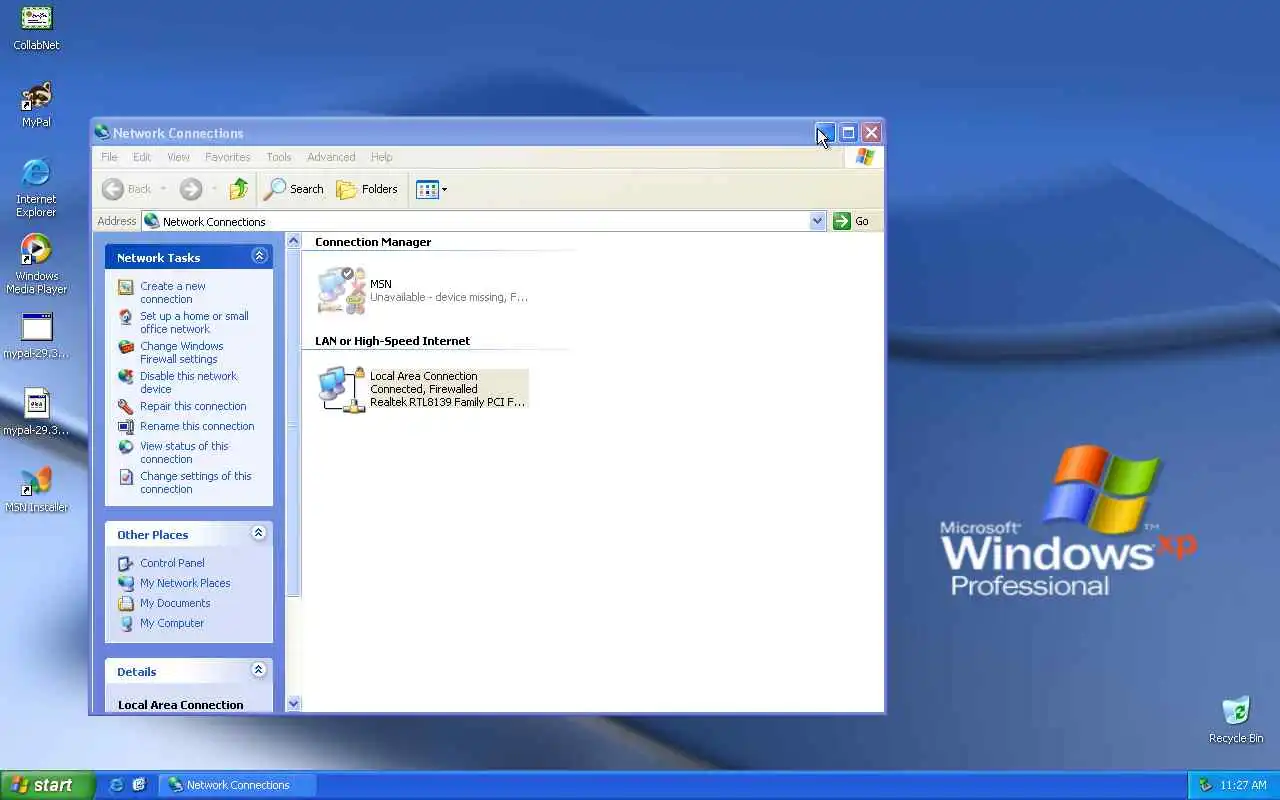This screenshot has height=800, width=1280.
Task: Open the Help menu
Action: click(381, 157)
